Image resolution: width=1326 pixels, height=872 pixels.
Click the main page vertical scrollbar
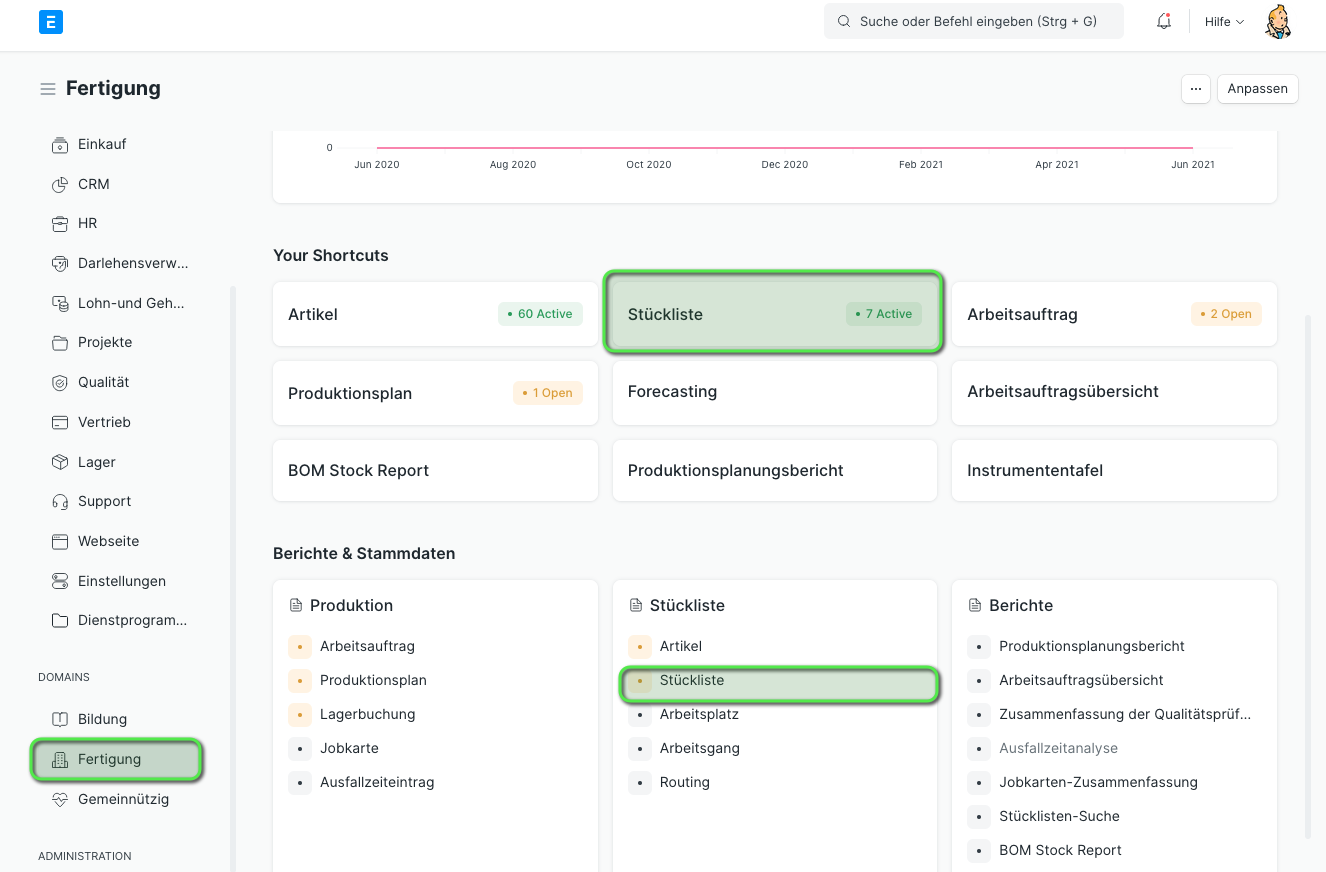point(1308,577)
